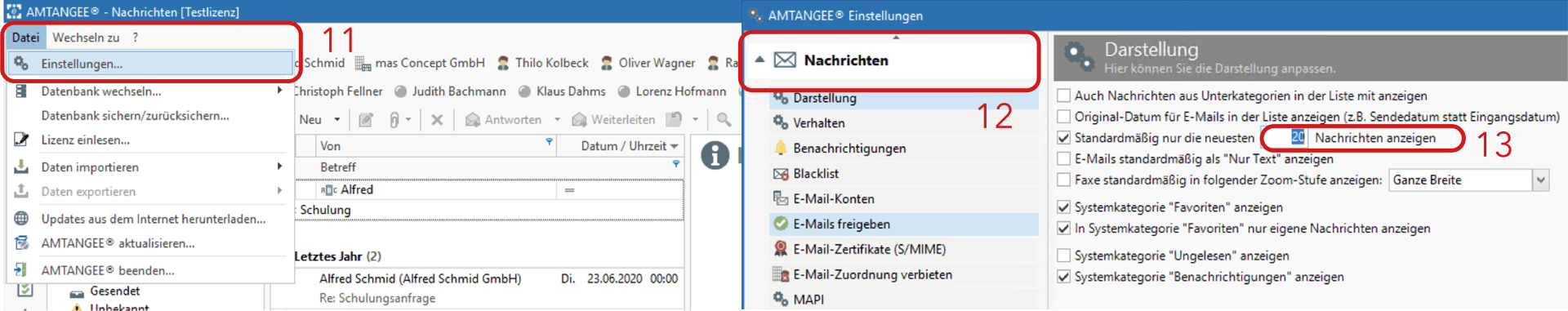
Task: Select Lorenz Hofmann status entry
Action: pos(672,91)
